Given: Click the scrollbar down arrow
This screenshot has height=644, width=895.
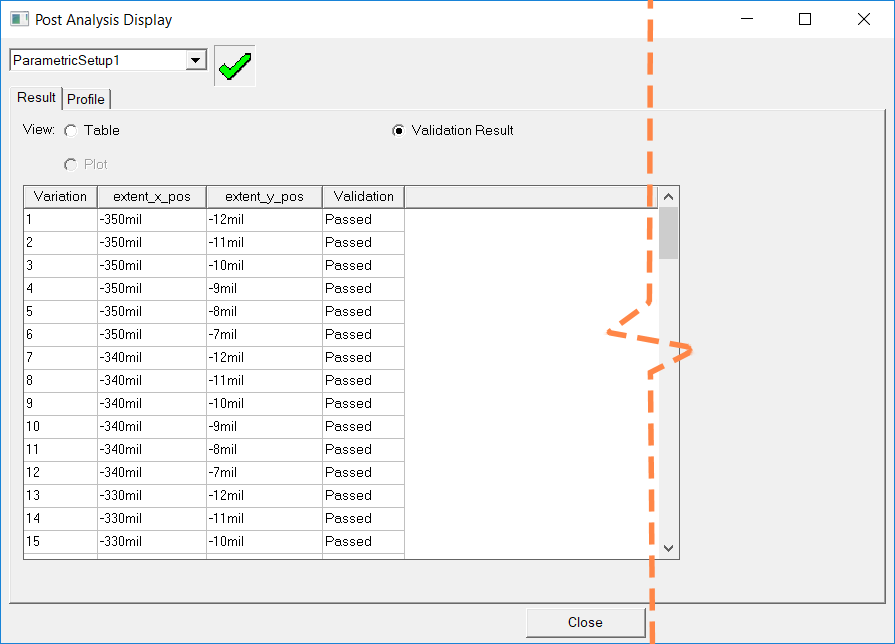Looking at the screenshot, I should (667, 548).
